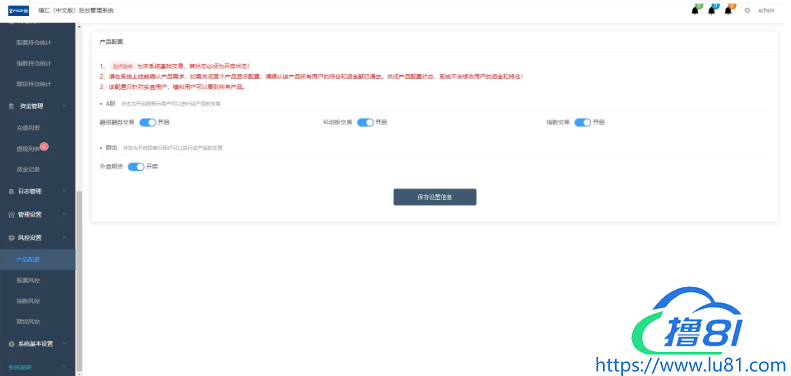Open the settings gear beside xchen

tap(747, 11)
